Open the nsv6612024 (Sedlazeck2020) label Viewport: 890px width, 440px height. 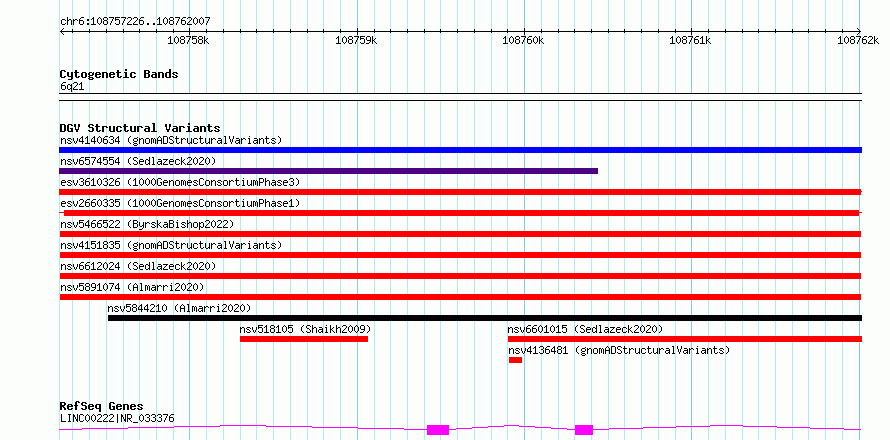(x=138, y=266)
